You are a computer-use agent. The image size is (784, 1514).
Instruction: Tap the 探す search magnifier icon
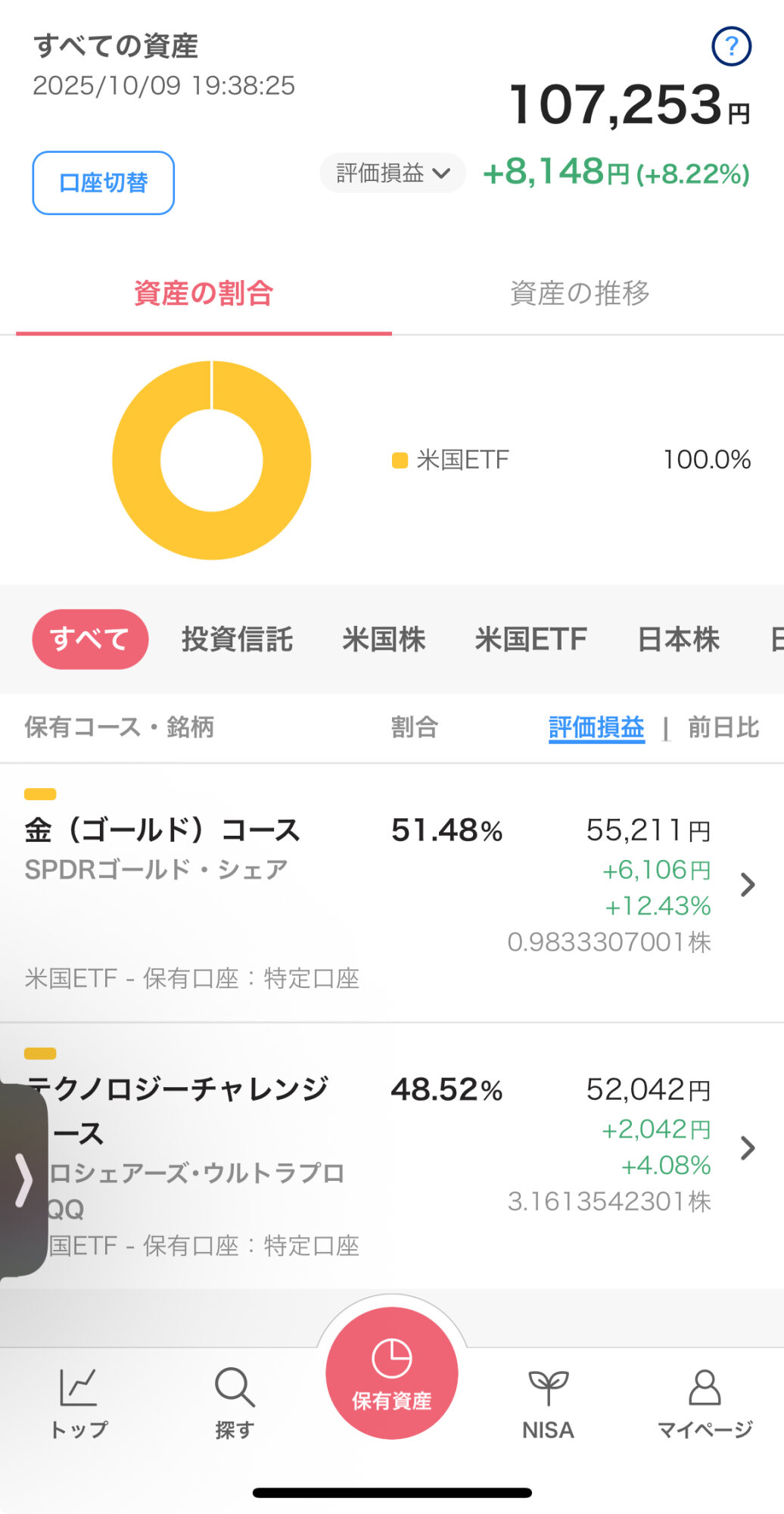tap(235, 1387)
